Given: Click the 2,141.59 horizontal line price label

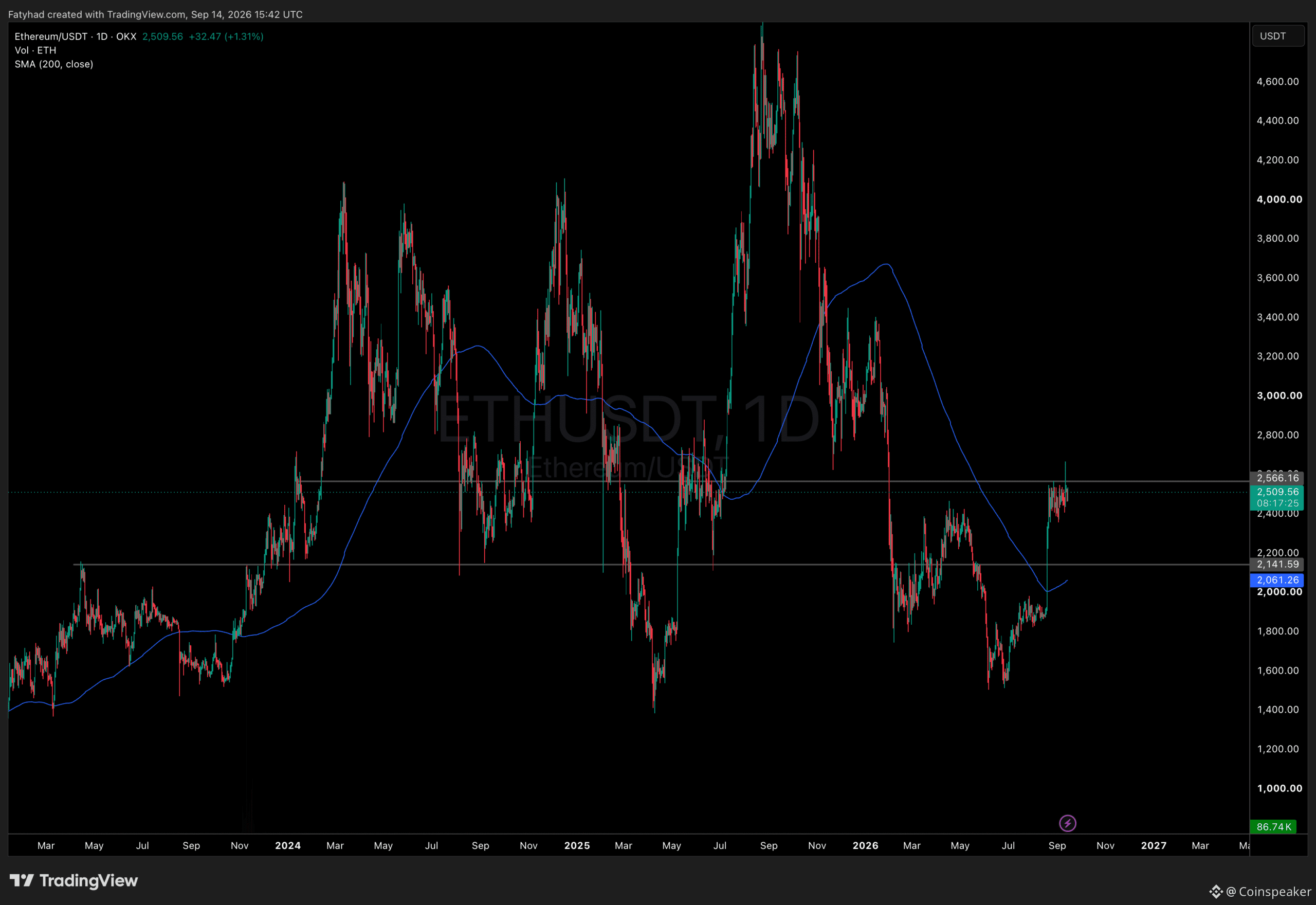Looking at the screenshot, I should pos(1277,564).
